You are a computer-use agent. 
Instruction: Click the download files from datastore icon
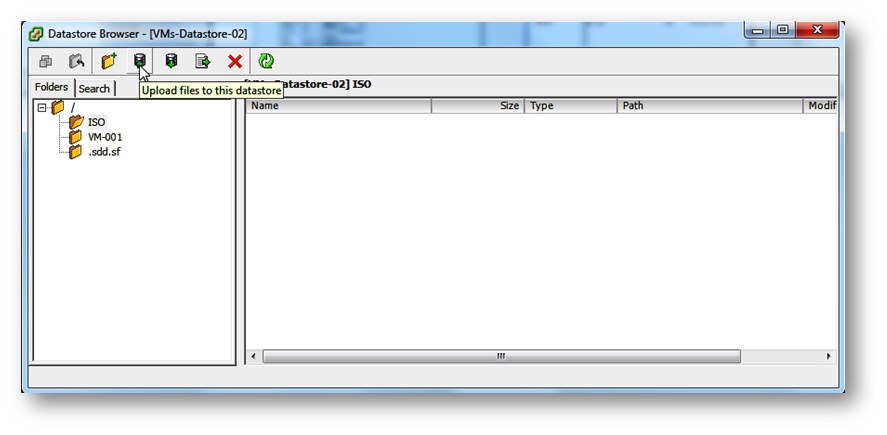point(172,61)
